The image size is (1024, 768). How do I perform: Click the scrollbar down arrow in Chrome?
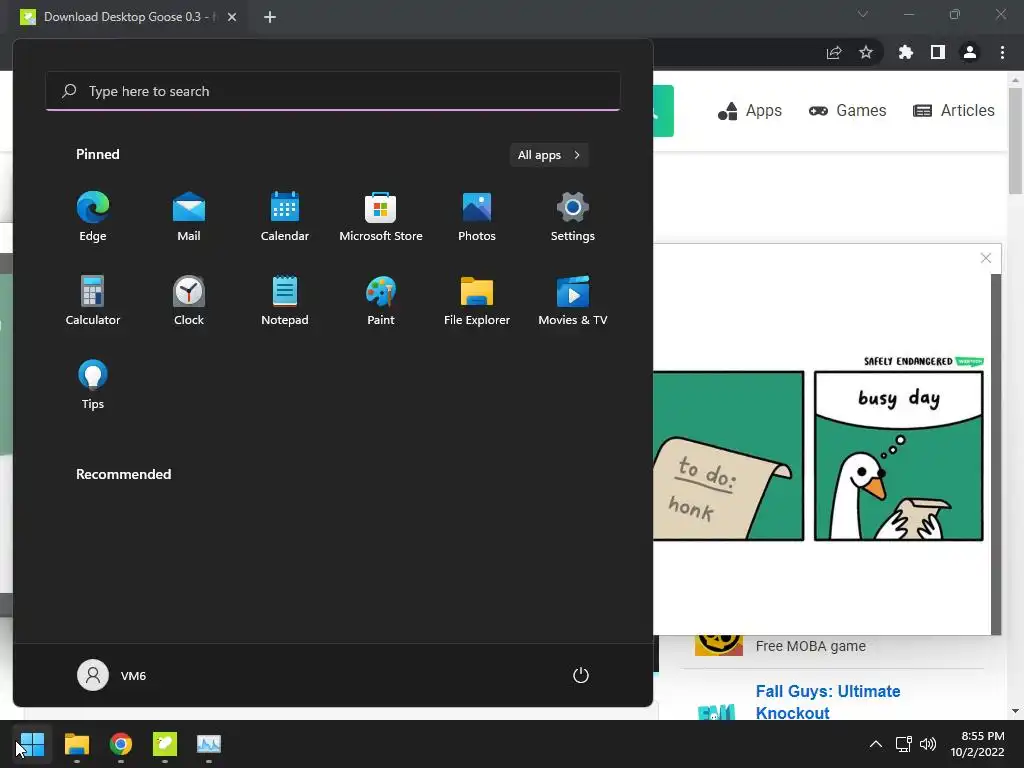(x=1014, y=711)
